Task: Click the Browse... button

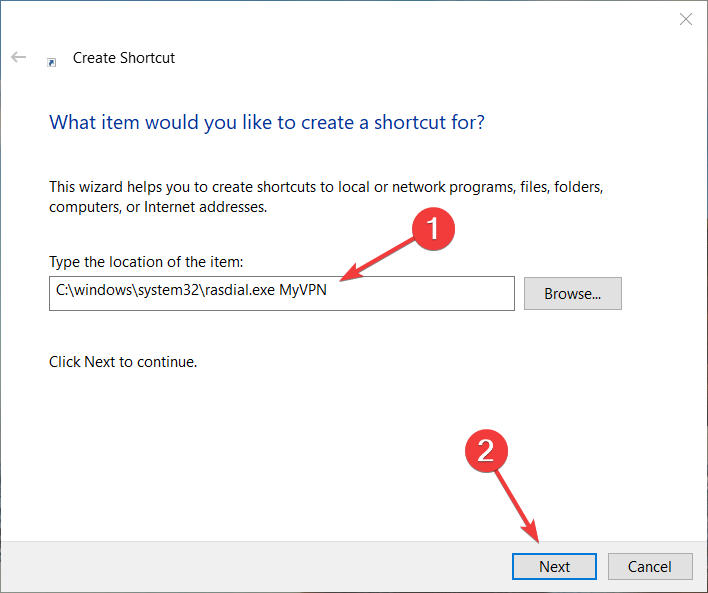Action: click(x=573, y=294)
